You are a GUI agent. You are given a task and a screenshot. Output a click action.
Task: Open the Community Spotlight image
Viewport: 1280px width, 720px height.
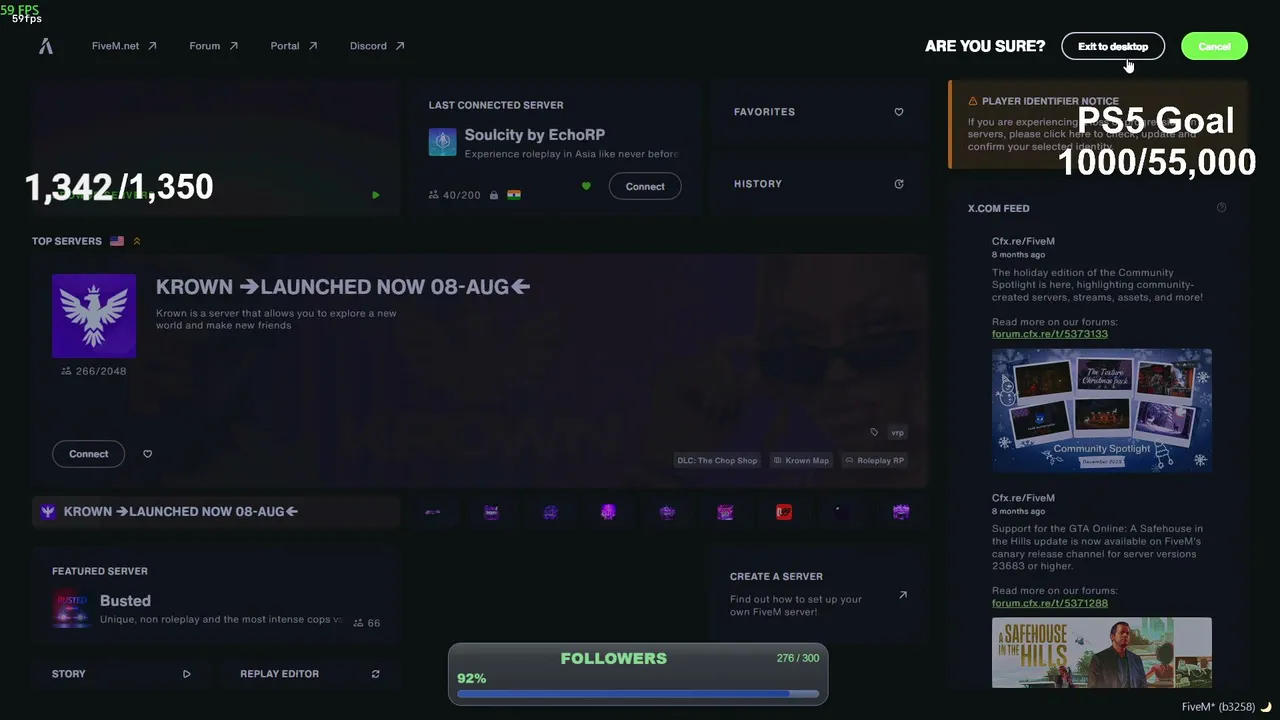(1102, 410)
